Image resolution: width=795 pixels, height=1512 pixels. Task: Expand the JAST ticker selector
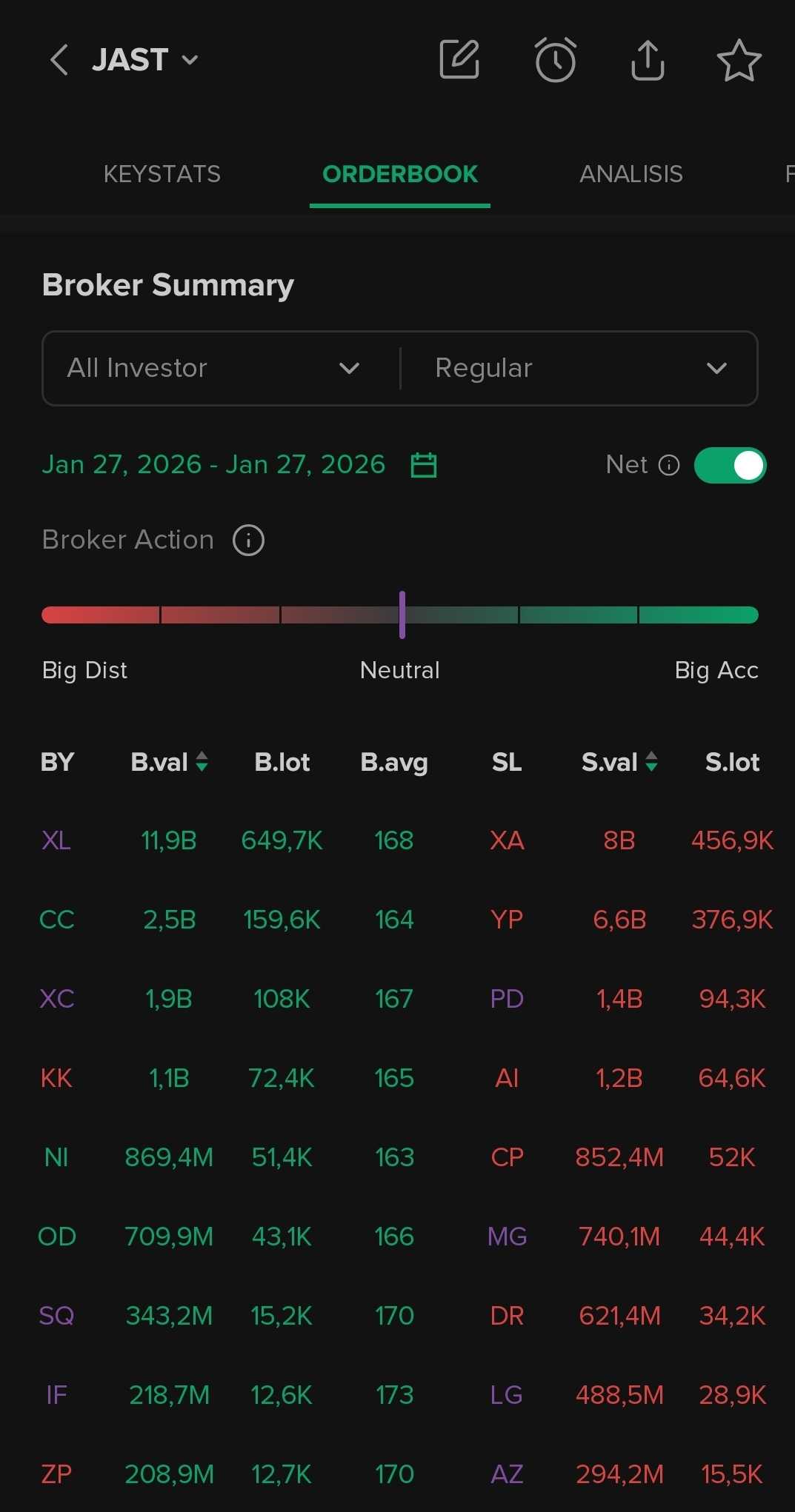(190, 60)
